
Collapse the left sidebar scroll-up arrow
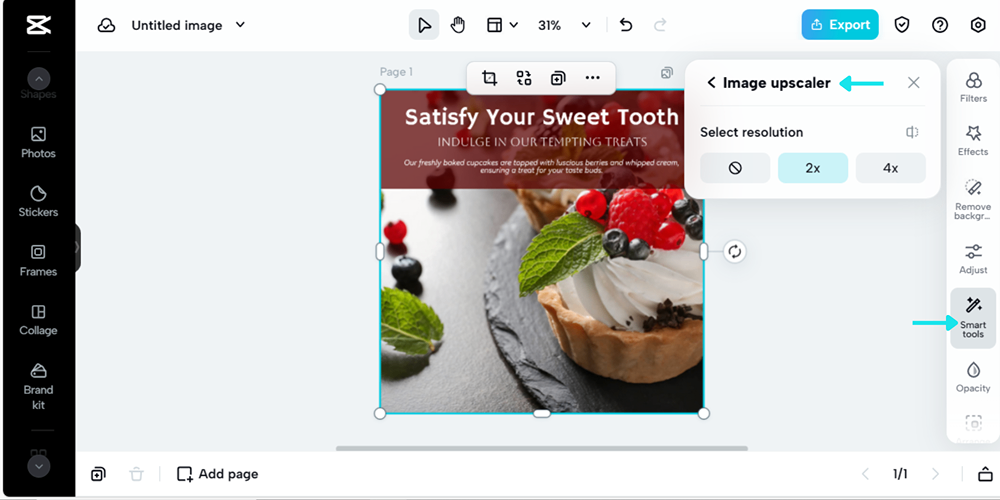pyautogui.click(x=38, y=79)
